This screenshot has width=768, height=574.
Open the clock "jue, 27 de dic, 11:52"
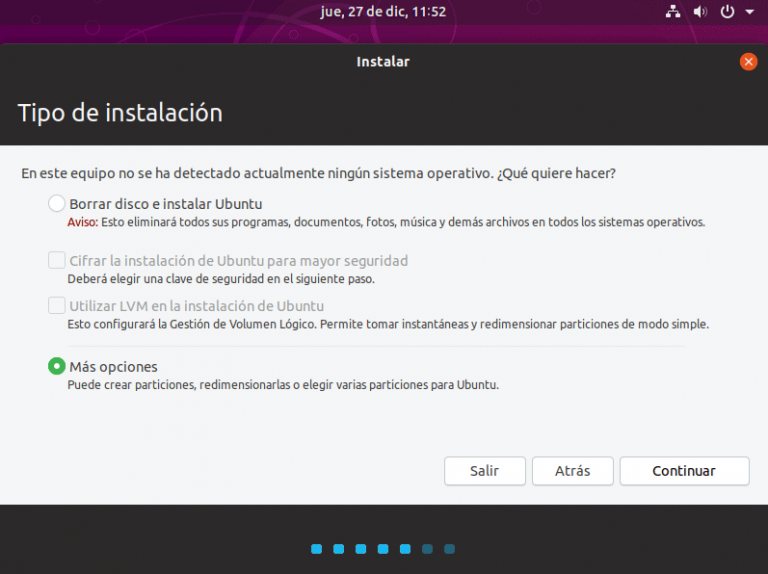pos(383,11)
